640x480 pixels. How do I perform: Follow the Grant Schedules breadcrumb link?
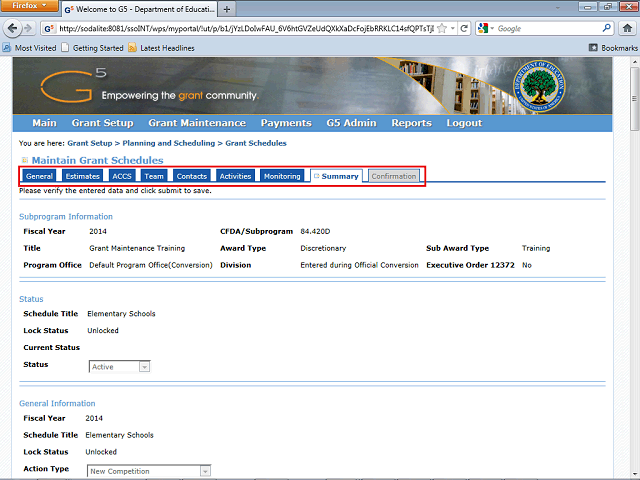coord(256,143)
